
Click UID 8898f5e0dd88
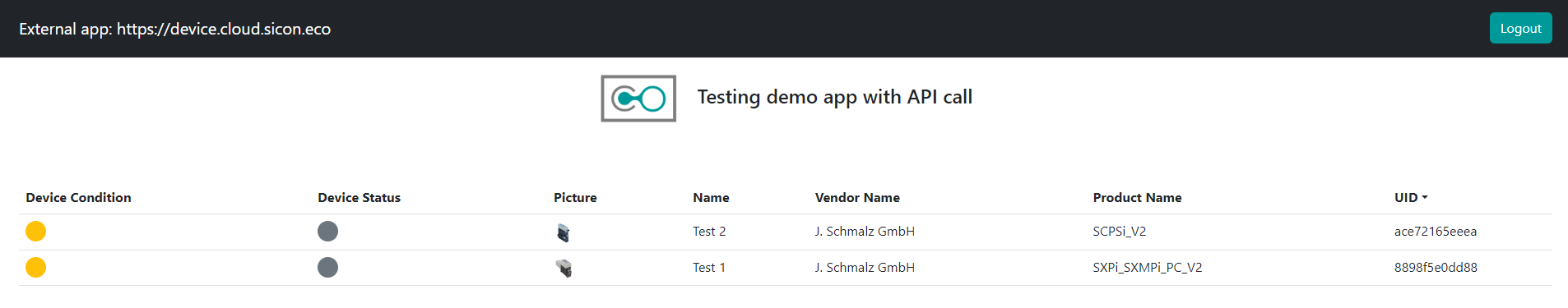1436,268
